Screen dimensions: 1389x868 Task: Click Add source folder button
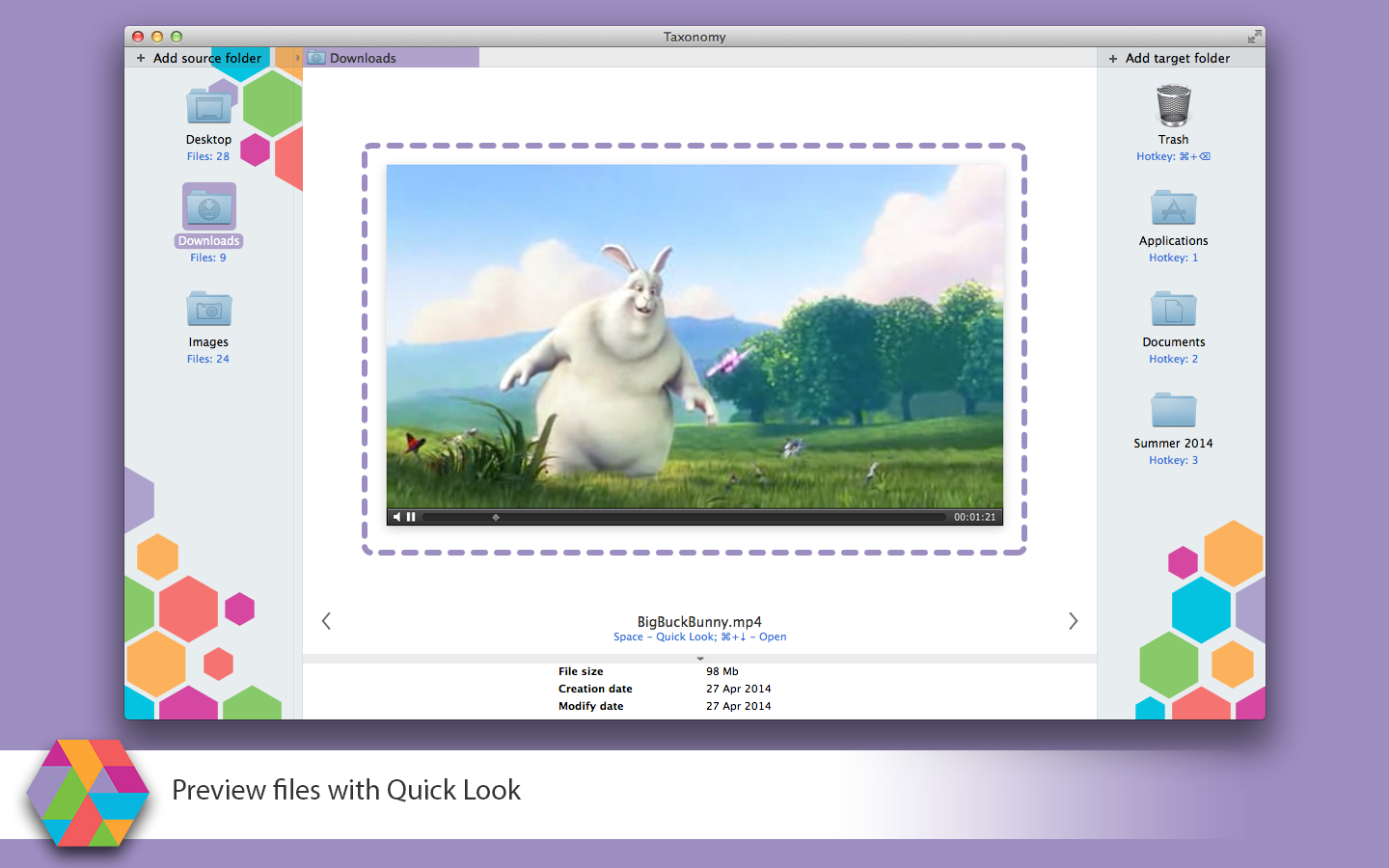point(199,58)
